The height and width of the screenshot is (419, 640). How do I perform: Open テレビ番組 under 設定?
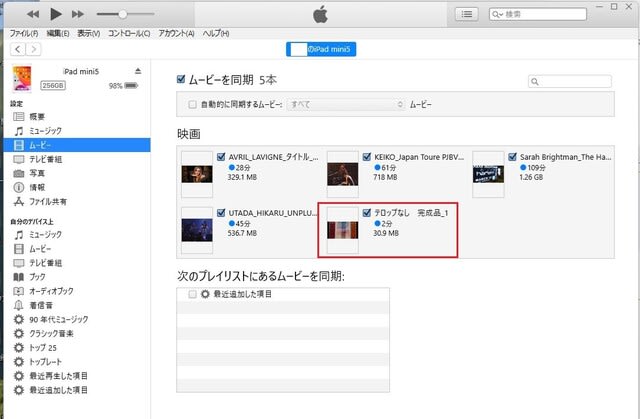point(77,159)
